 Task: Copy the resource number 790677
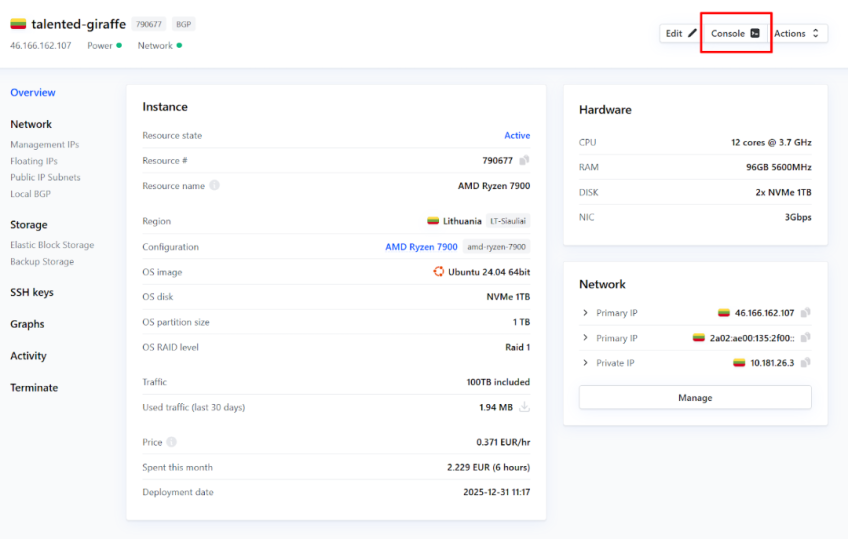pyautogui.click(x=524, y=160)
